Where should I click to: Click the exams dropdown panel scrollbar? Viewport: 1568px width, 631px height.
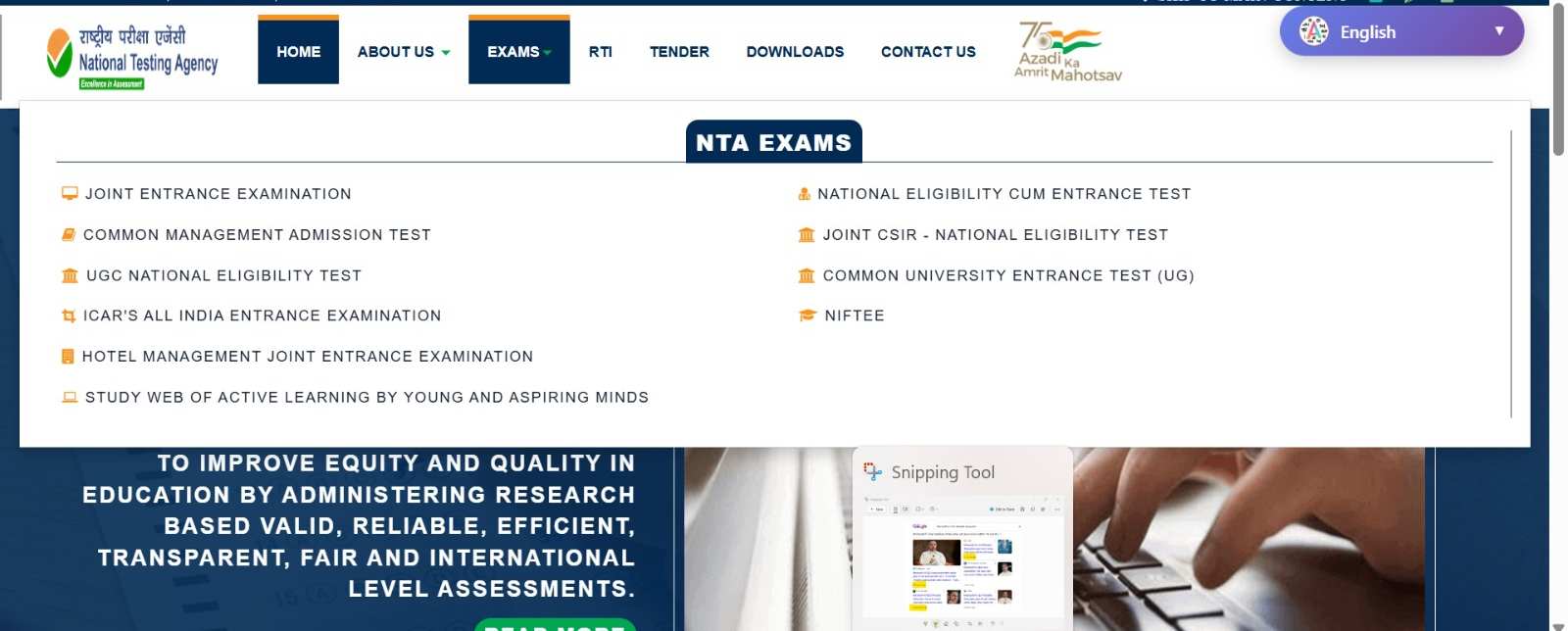(1511, 274)
